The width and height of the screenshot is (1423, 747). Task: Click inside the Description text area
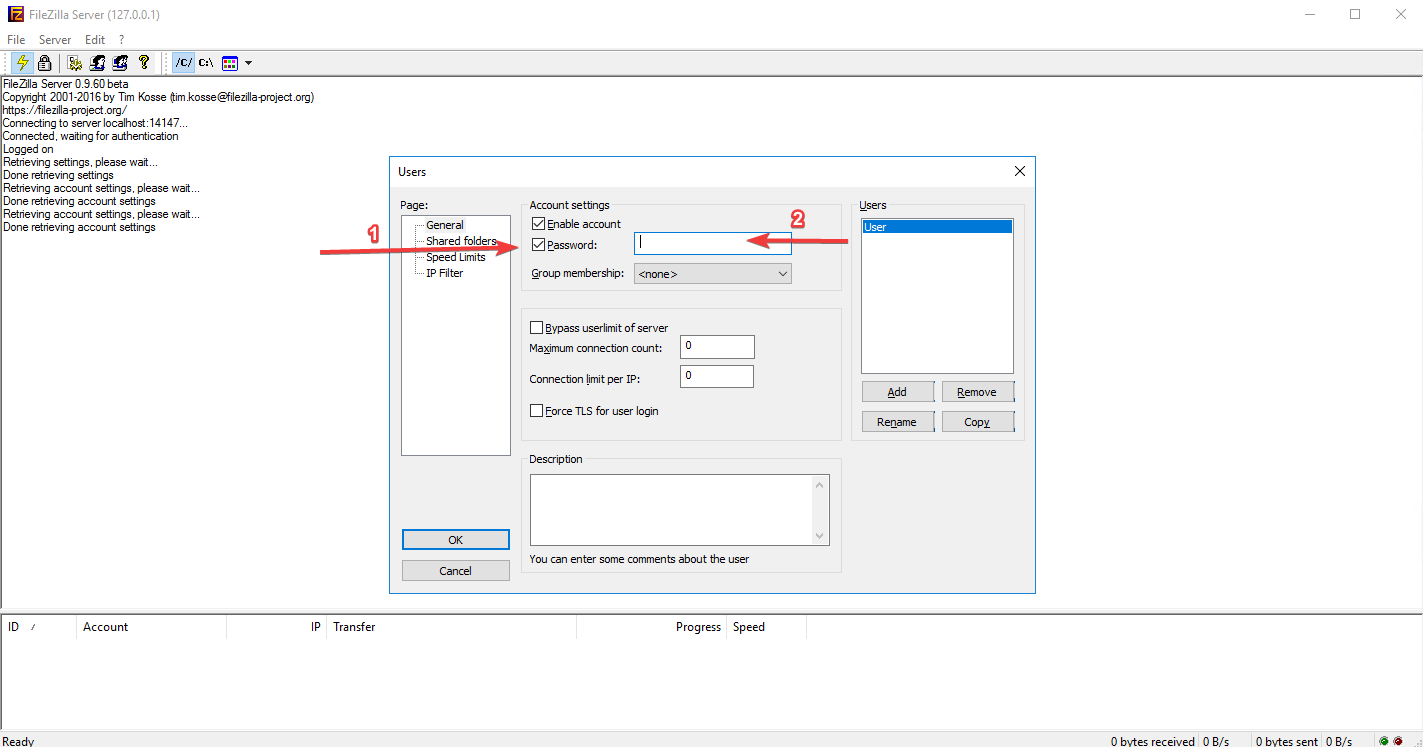[671, 510]
